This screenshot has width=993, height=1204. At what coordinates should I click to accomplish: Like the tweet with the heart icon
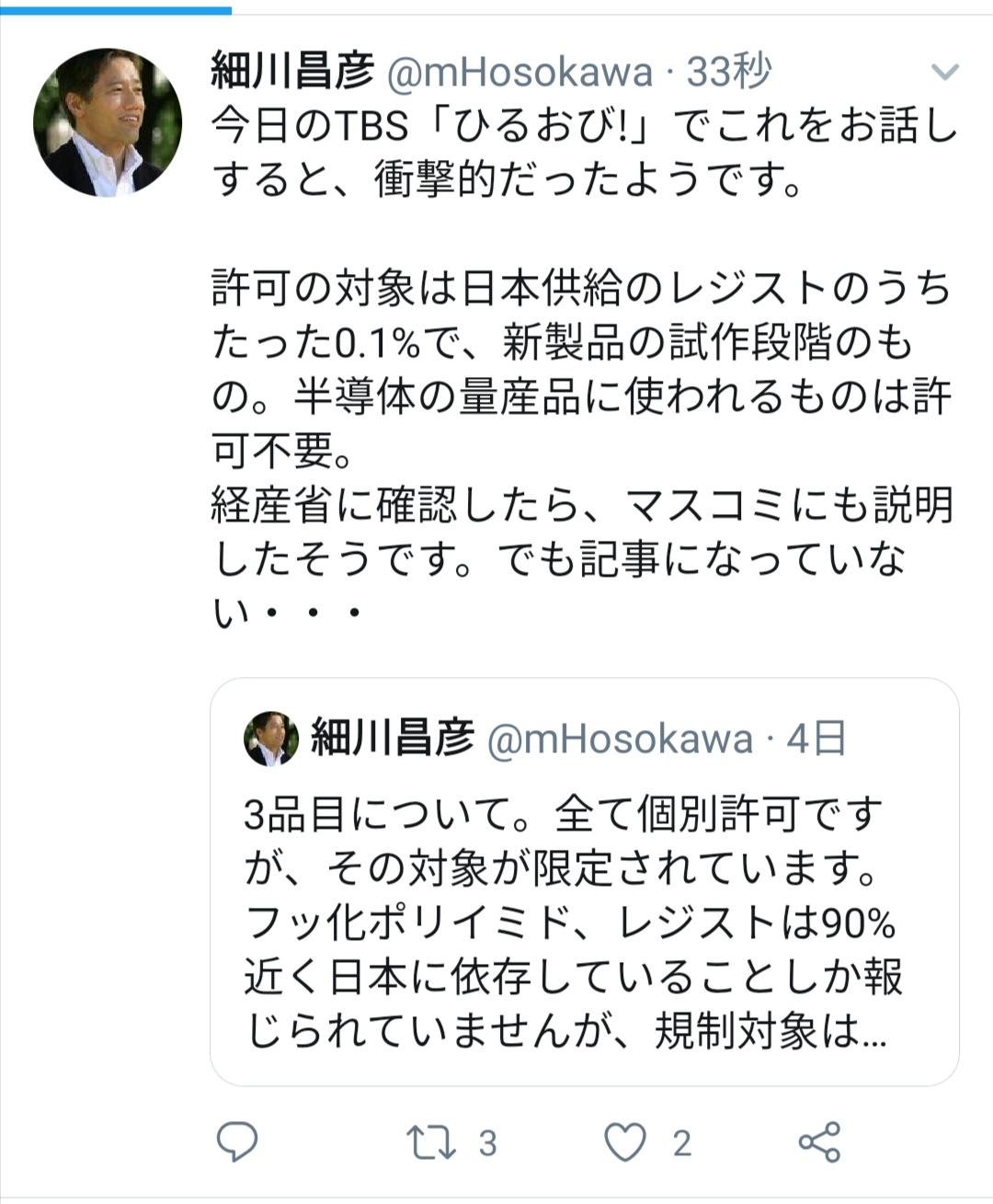coord(625,1142)
